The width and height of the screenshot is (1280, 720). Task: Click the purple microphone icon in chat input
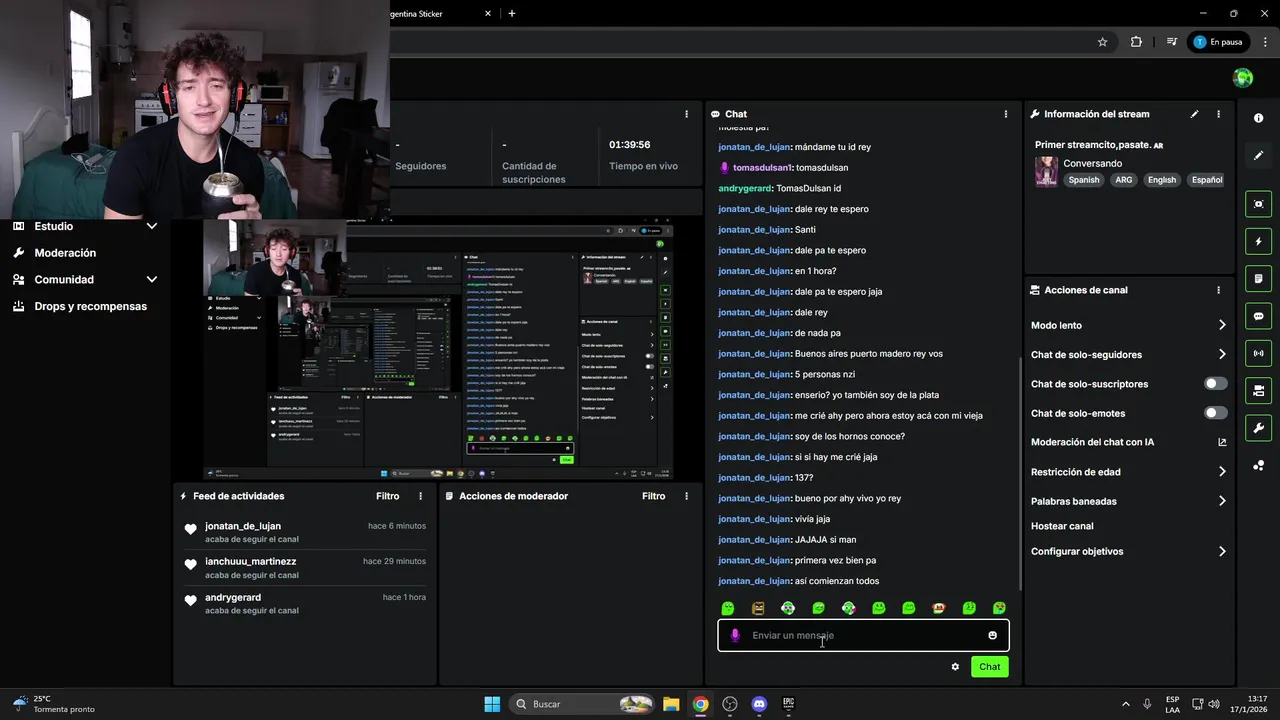(x=735, y=635)
